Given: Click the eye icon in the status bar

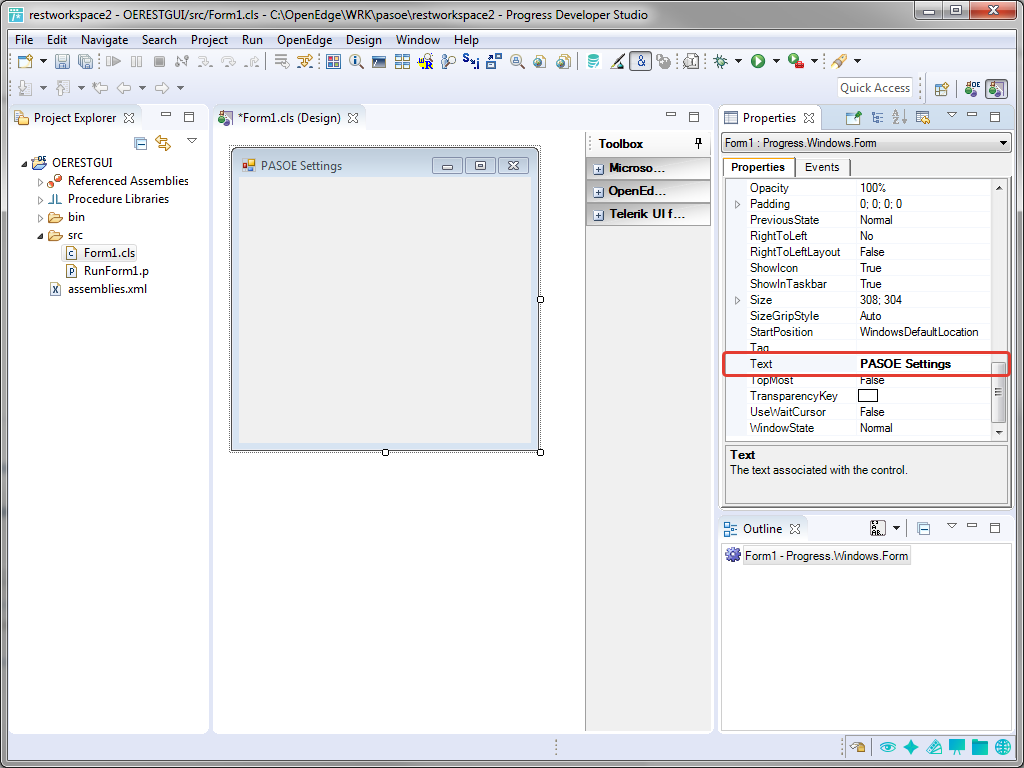Looking at the screenshot, I should click(x=887, y=747).
